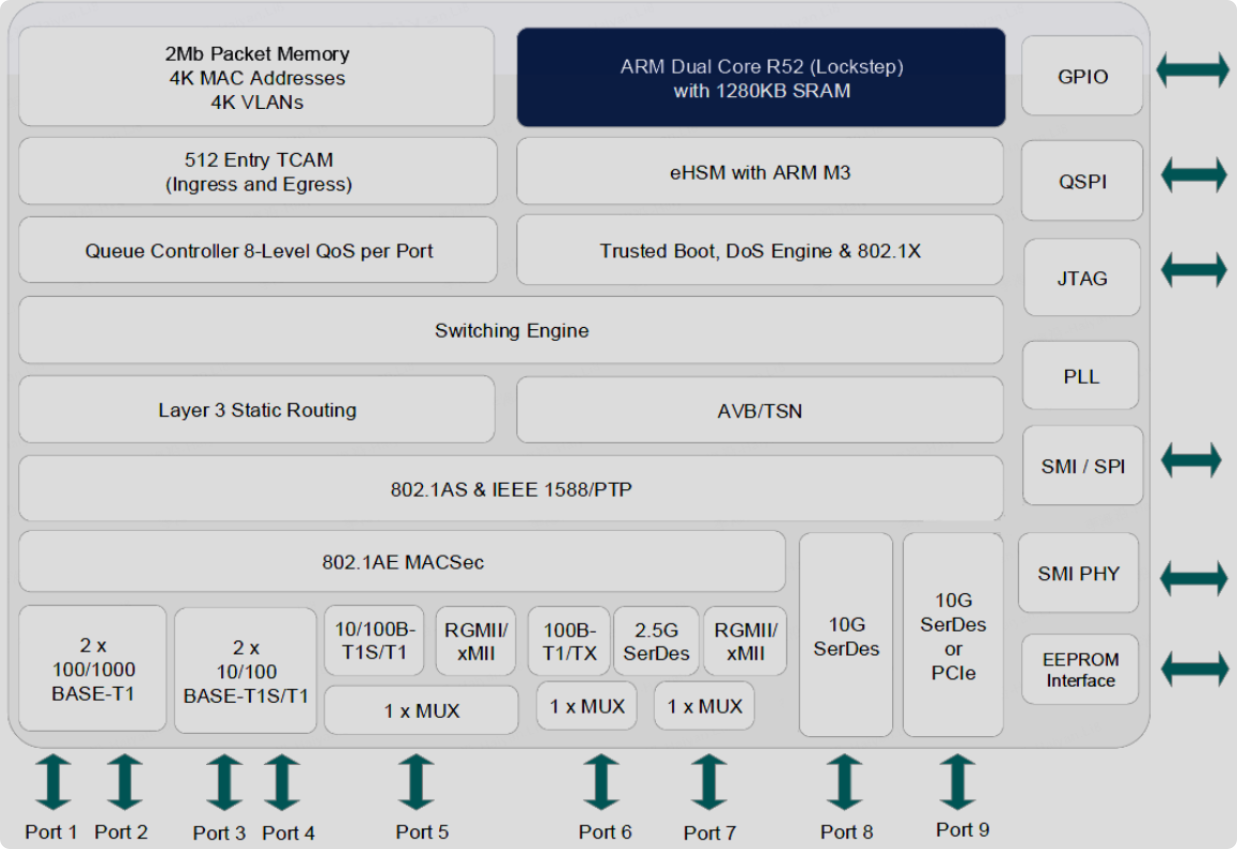
Task: Click the Switching Engine block
Action: (510, 330)
